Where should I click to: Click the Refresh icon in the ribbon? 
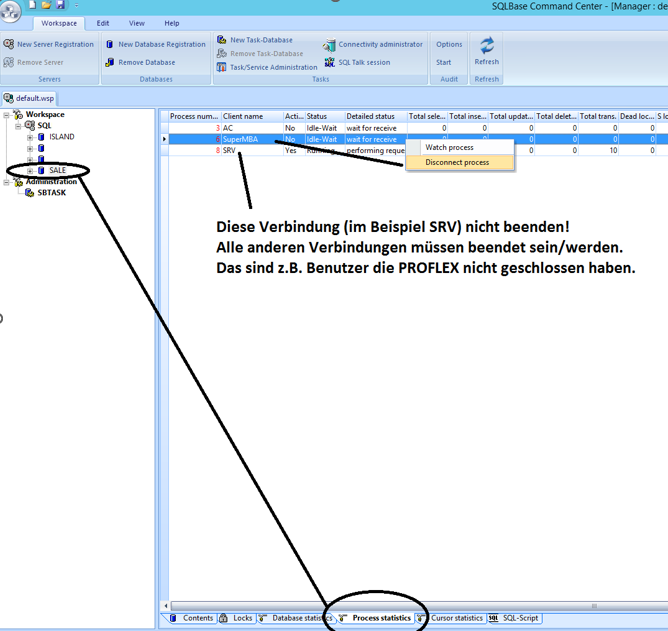487,46
